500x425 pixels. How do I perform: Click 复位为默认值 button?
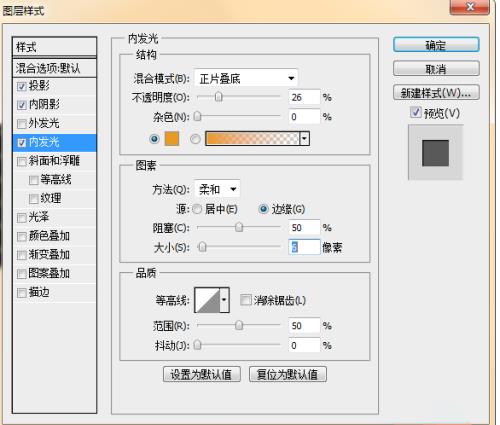click(288, 374)
